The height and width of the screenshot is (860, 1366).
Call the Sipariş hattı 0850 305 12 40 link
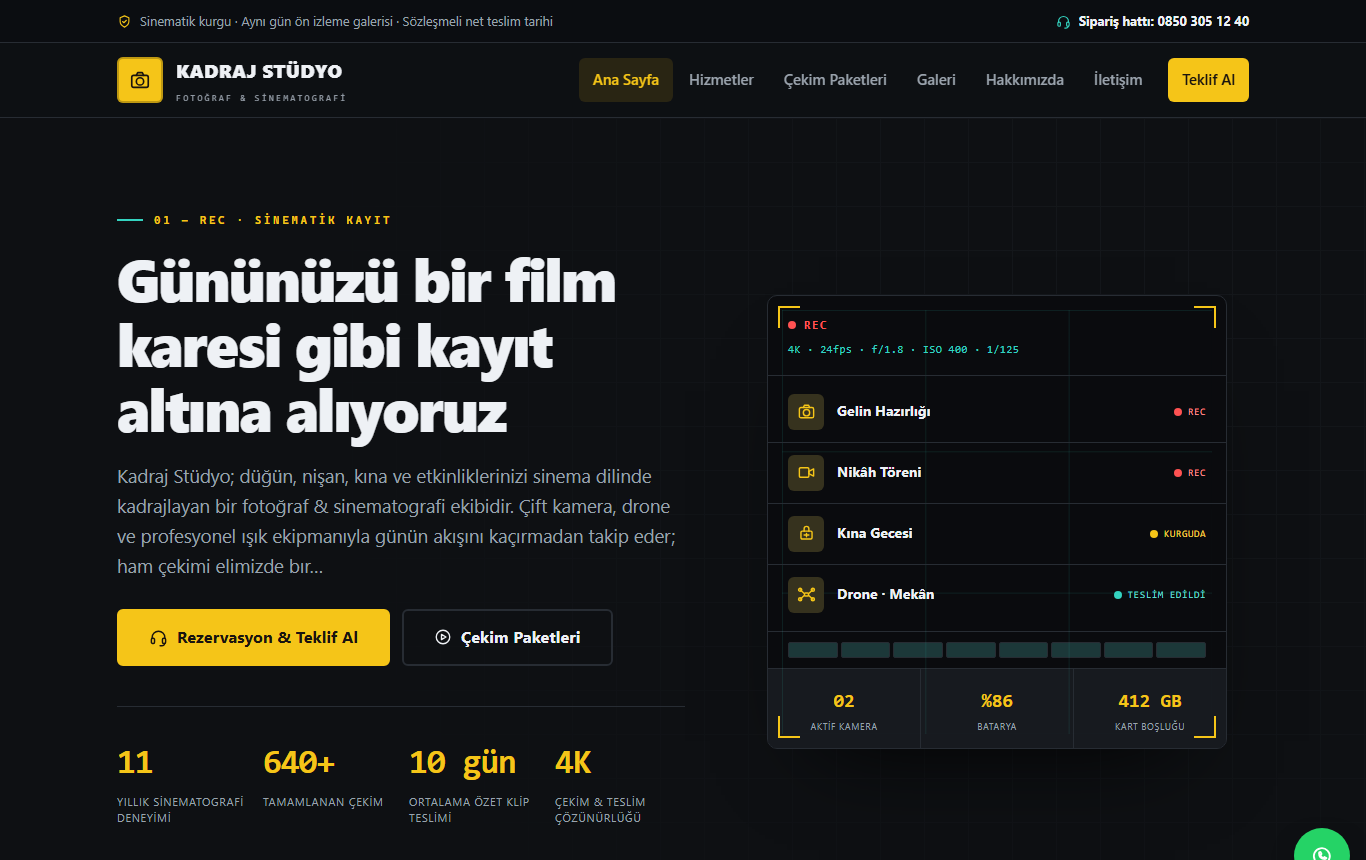click(x=1153, y=21)
